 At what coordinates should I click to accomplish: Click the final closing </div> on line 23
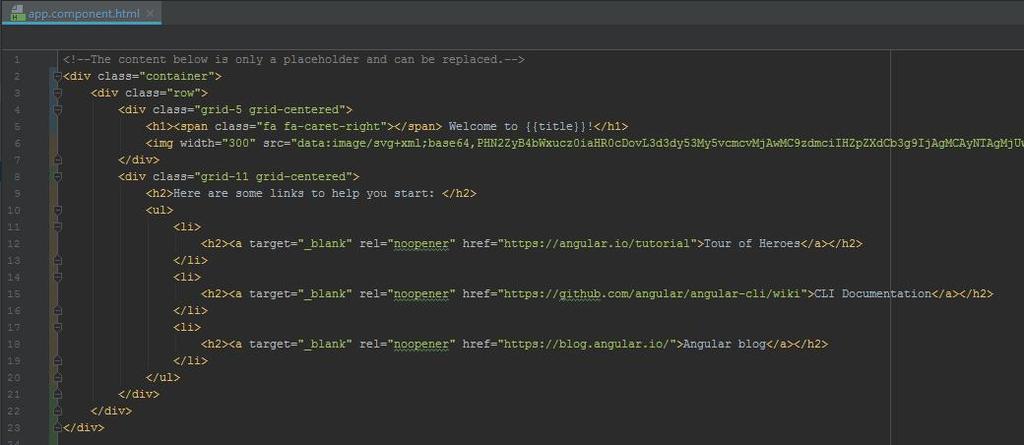click(84, 427)
